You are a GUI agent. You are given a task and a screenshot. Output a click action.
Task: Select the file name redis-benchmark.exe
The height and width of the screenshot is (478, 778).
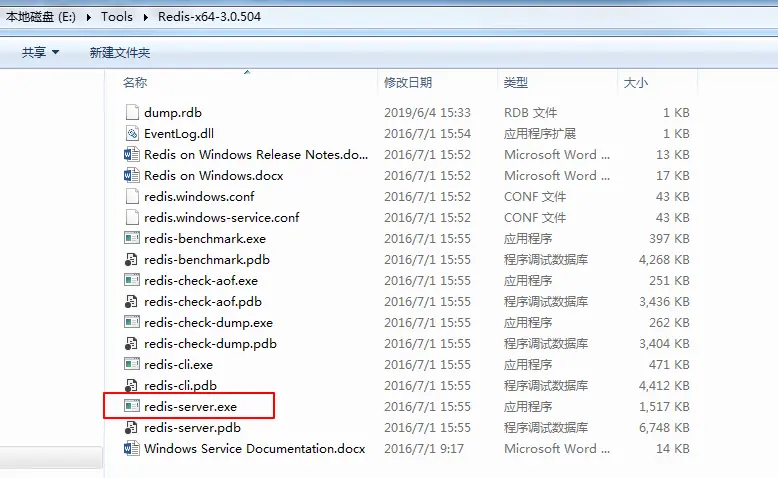205,238
